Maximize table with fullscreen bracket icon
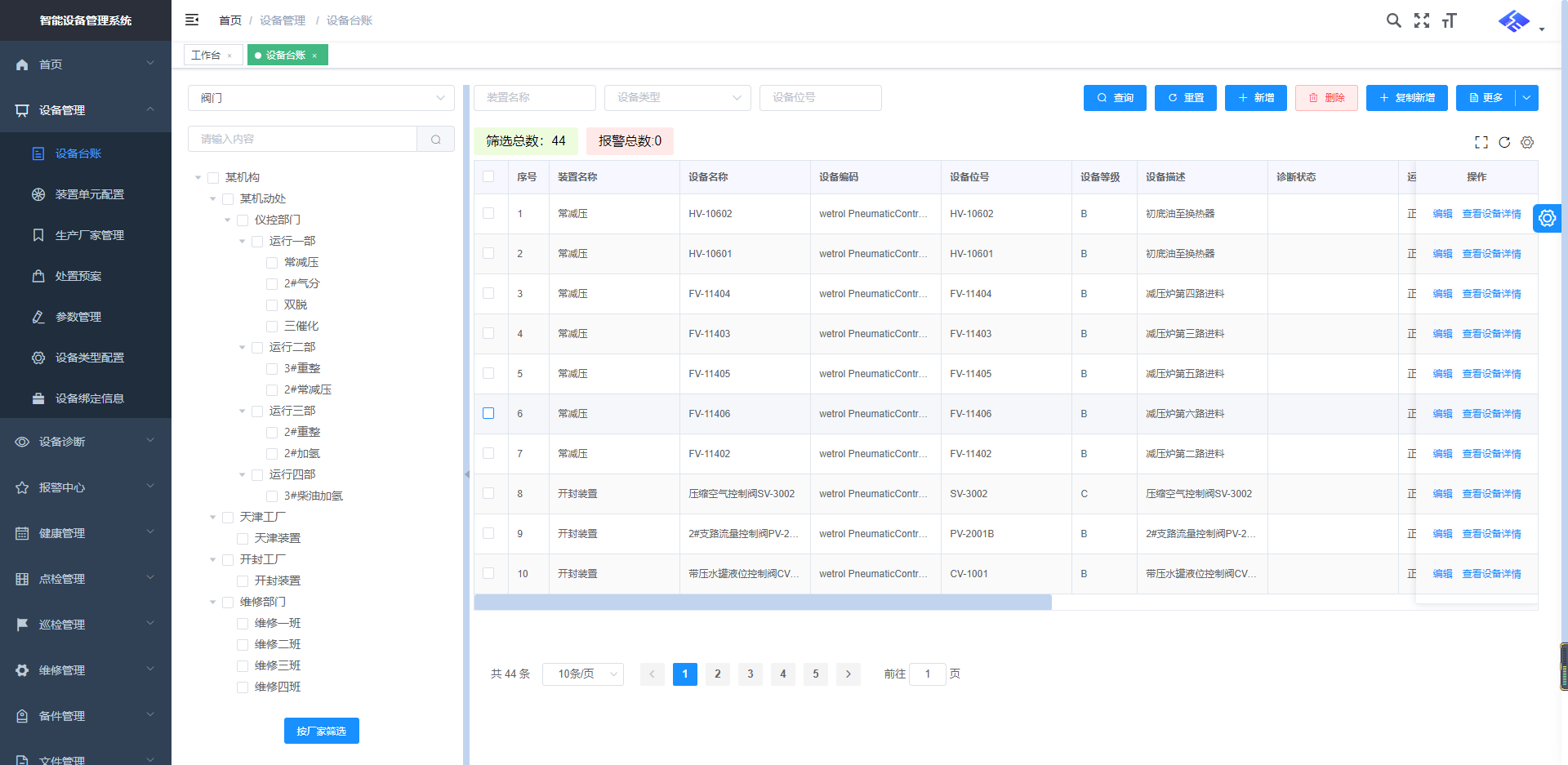This screenshot has width=1568, height=765. click(1481, 142)
